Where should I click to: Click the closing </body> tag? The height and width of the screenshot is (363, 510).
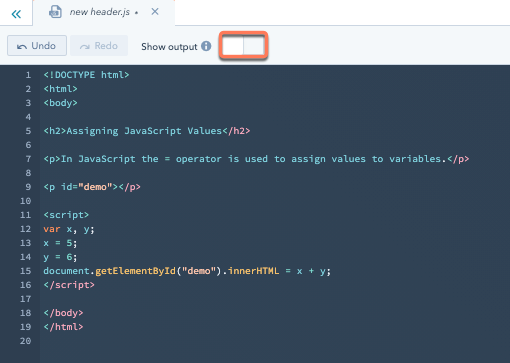pyautogui.click(x=63, y=313)
